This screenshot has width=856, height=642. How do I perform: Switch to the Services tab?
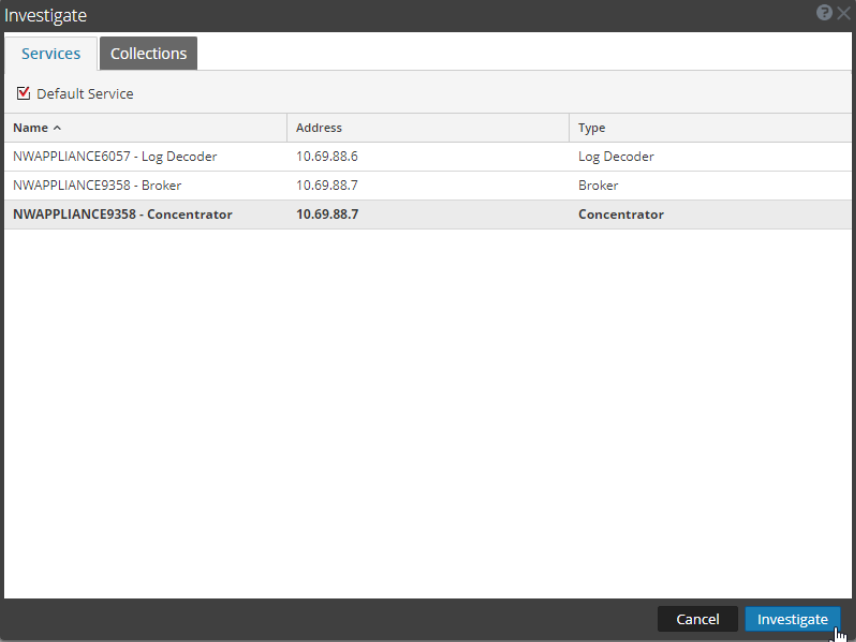point(51,53)
